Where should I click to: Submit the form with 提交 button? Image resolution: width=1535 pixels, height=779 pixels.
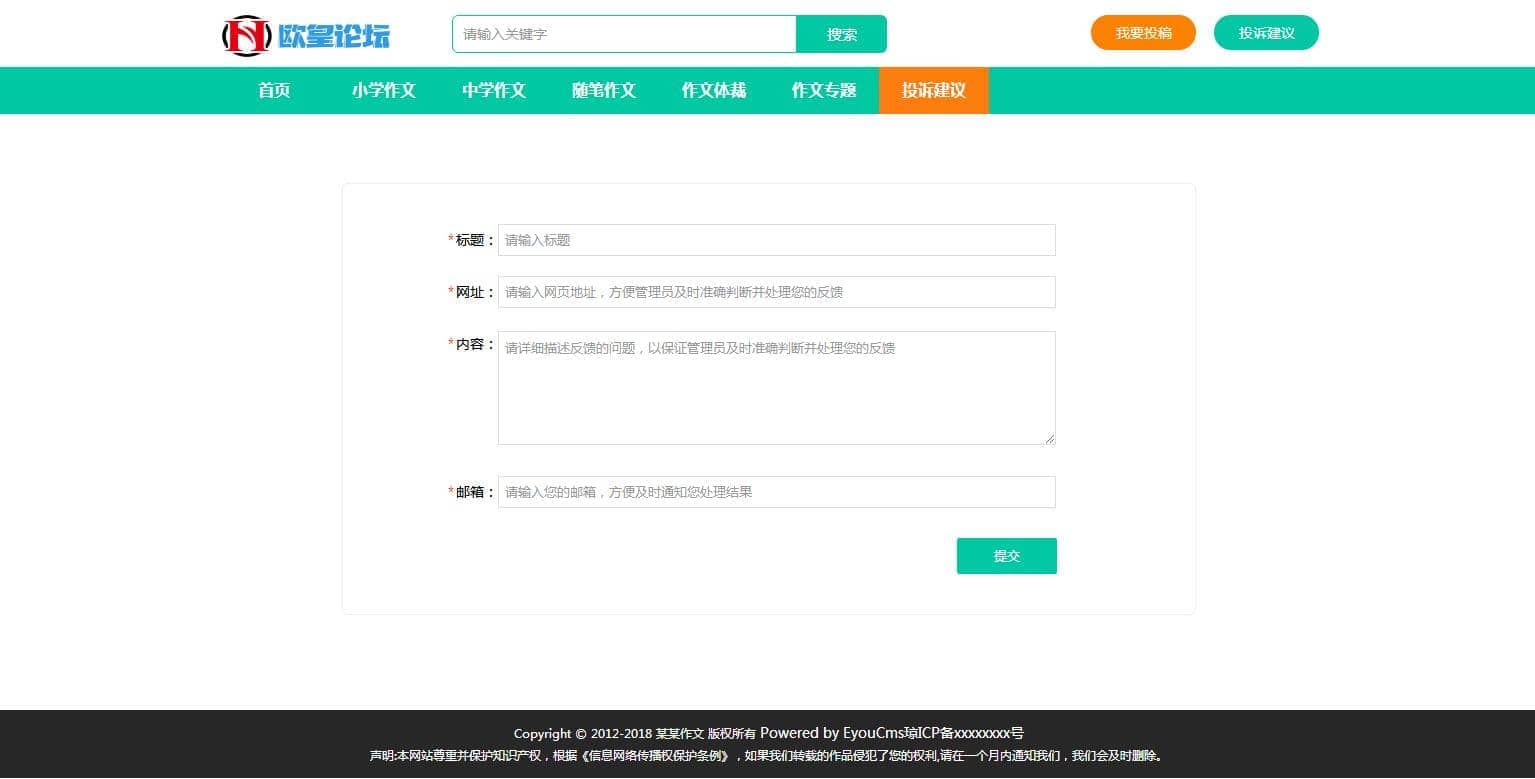[x=1006, y=556]
